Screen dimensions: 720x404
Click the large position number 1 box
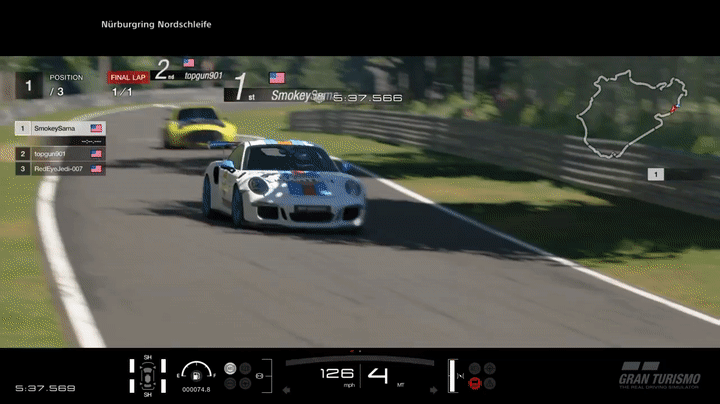[x=28, y=85]
